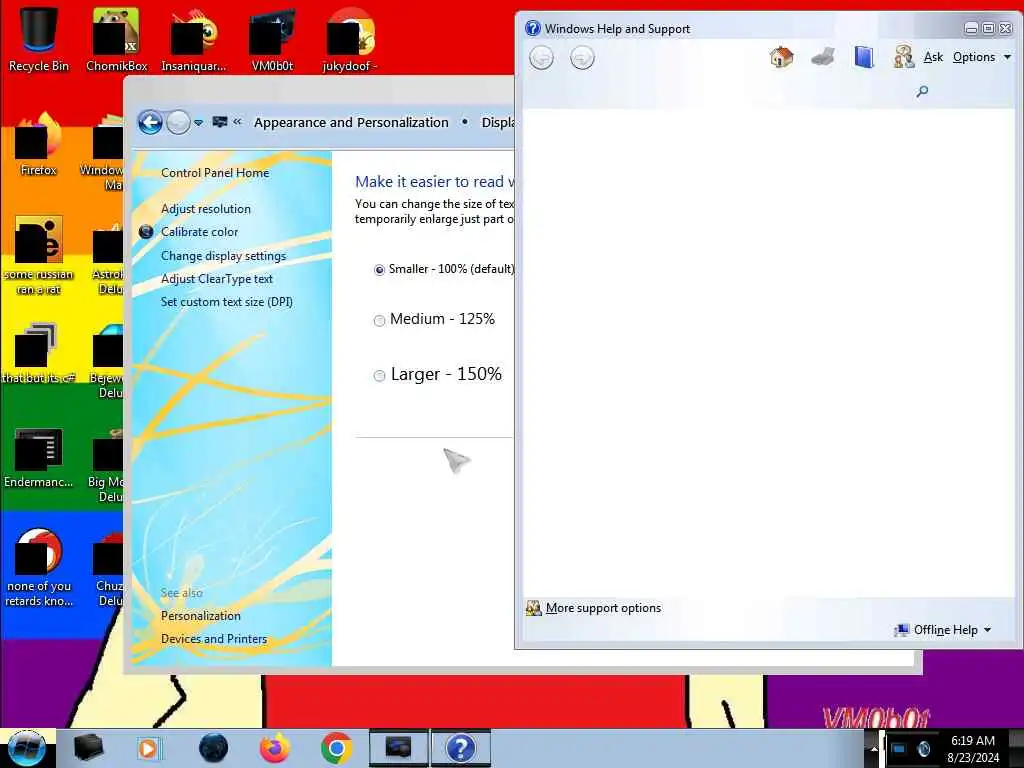Open the VM0b0t desktop icon
The width and height of the screenshot is (1024, 768).
click(272, 38)
